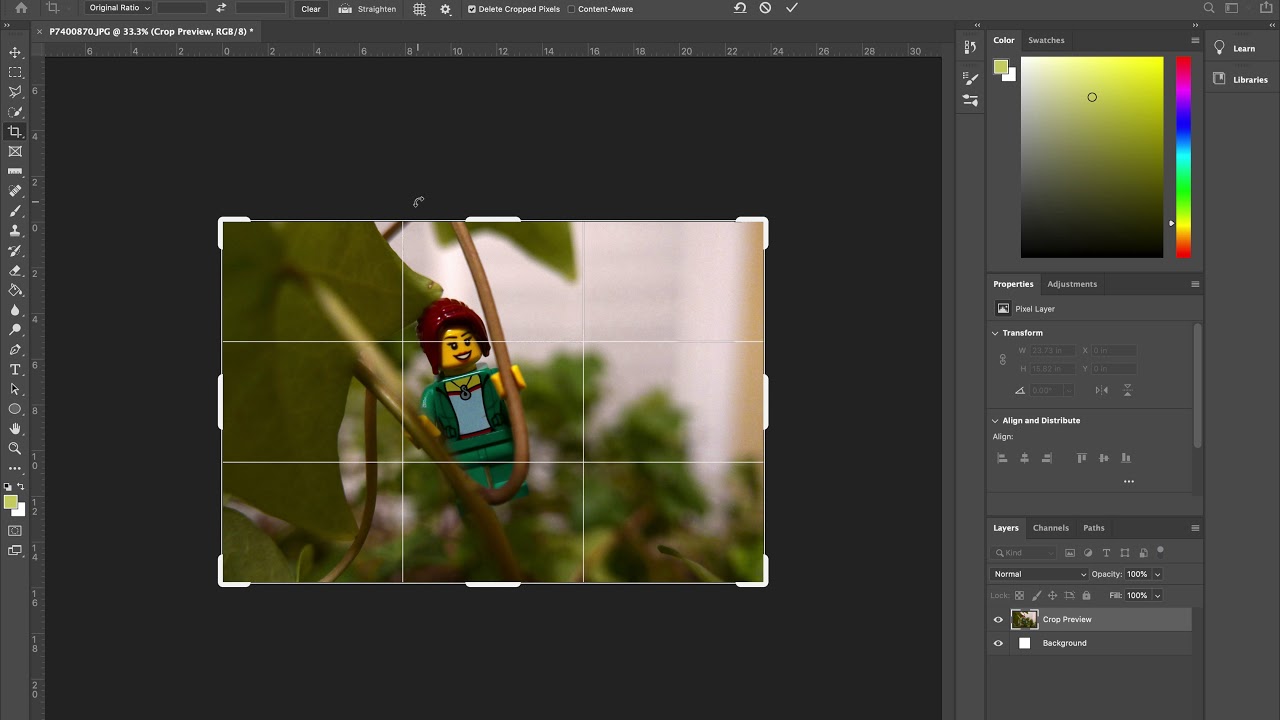Switch to the Adjustments tab
The width and height of the screenshot is (1280, 720).
(1072, 284)
